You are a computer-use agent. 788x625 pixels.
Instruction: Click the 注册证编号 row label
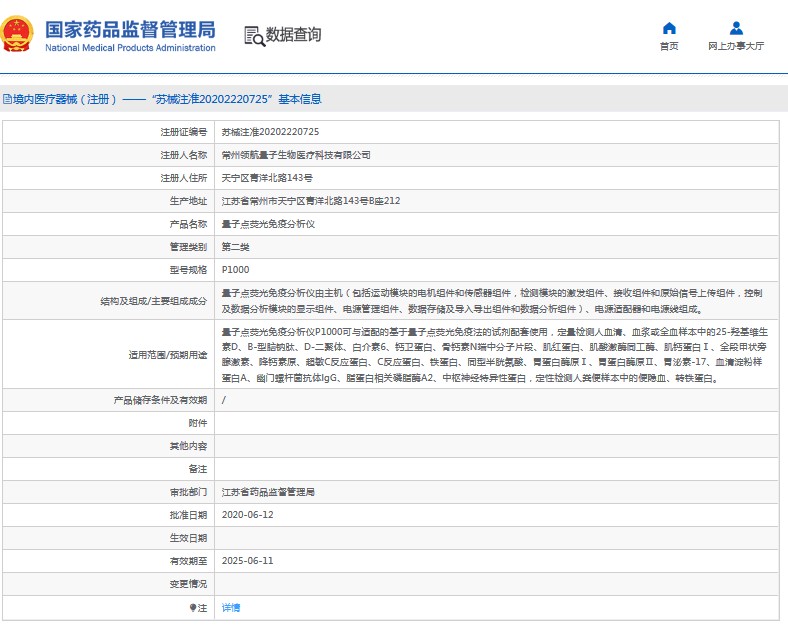click(x=184, y=132)
